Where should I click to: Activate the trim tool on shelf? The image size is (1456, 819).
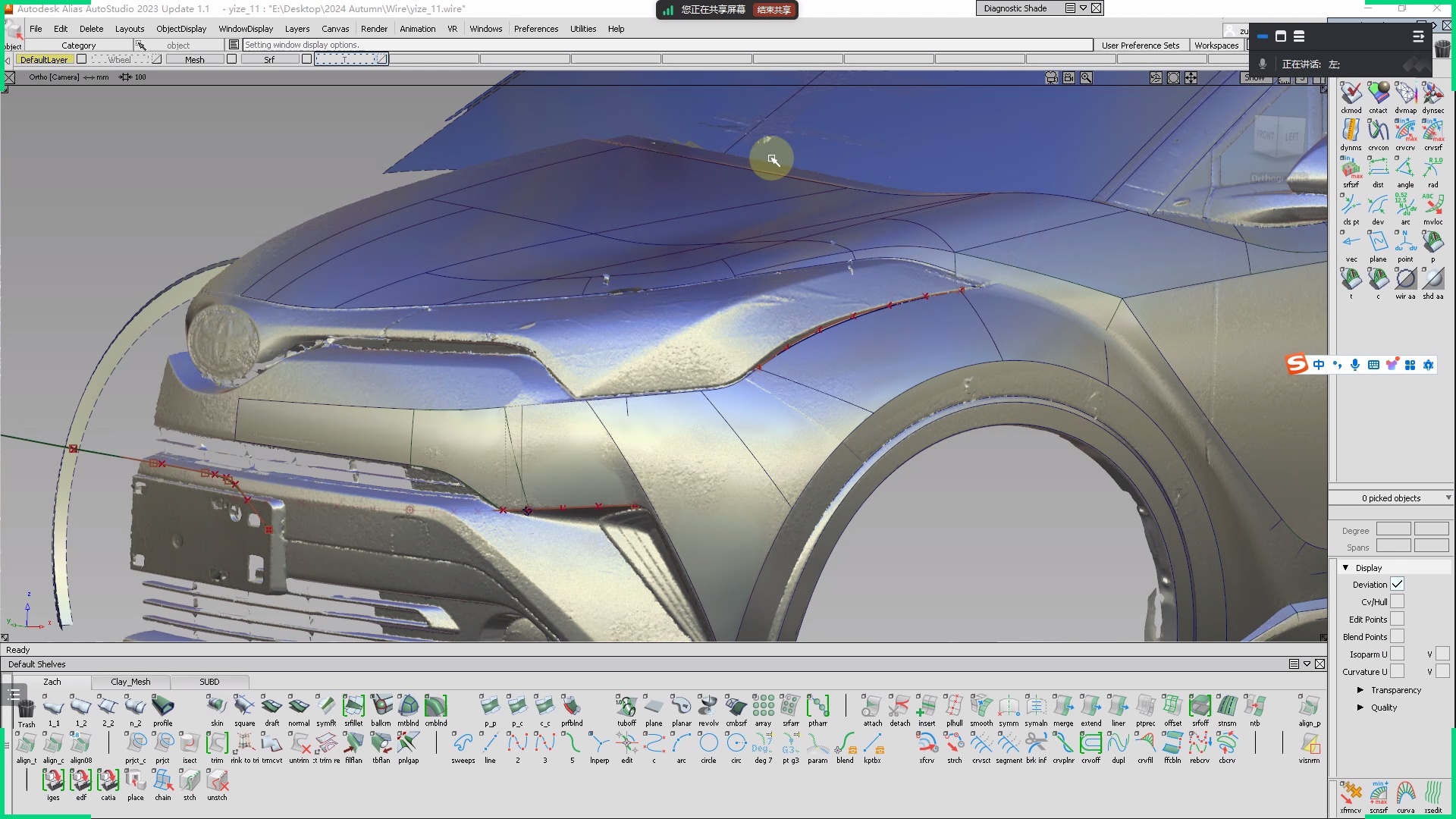click(217, 744)
